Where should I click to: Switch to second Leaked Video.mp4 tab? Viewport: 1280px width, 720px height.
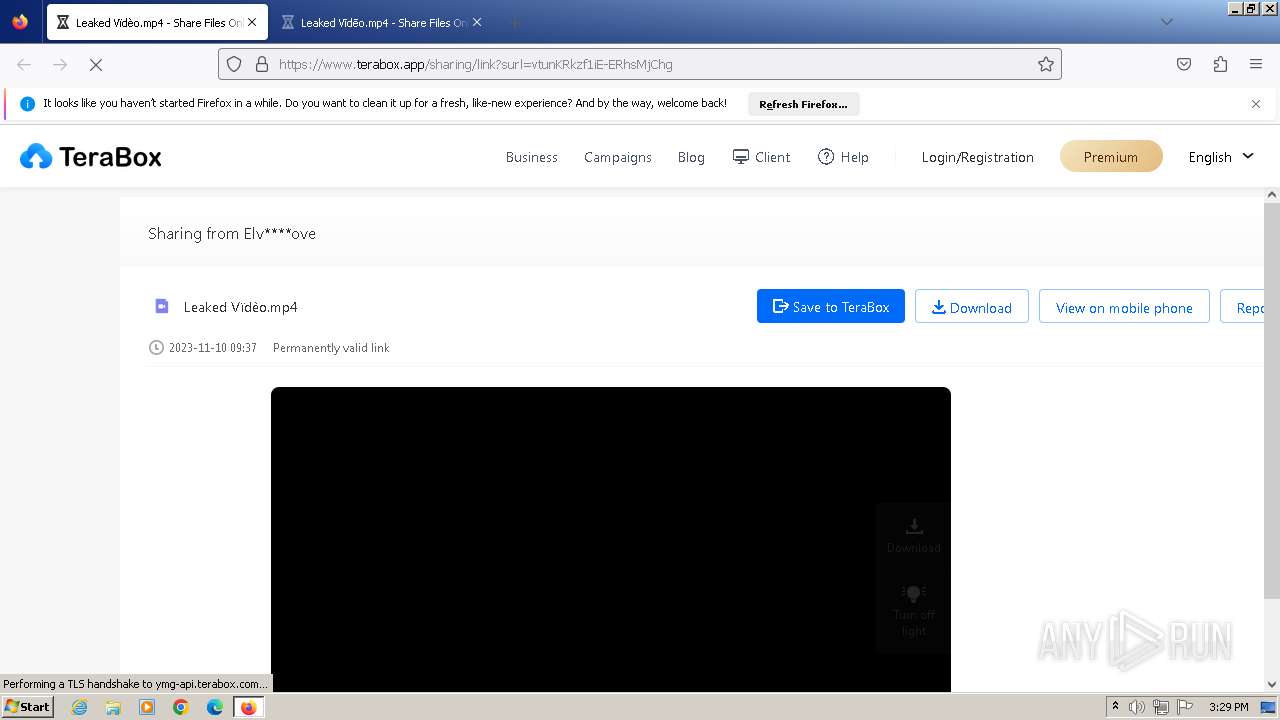pyautogui.click(x=382, y=22)
